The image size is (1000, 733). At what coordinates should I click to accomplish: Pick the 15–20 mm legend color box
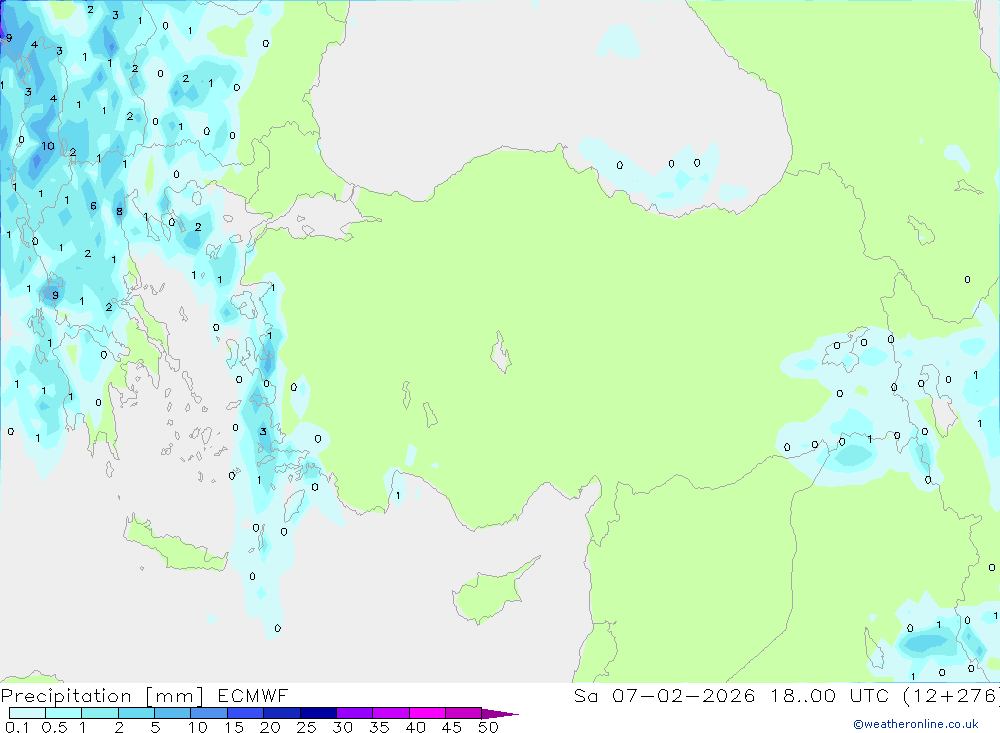(246, 713)
